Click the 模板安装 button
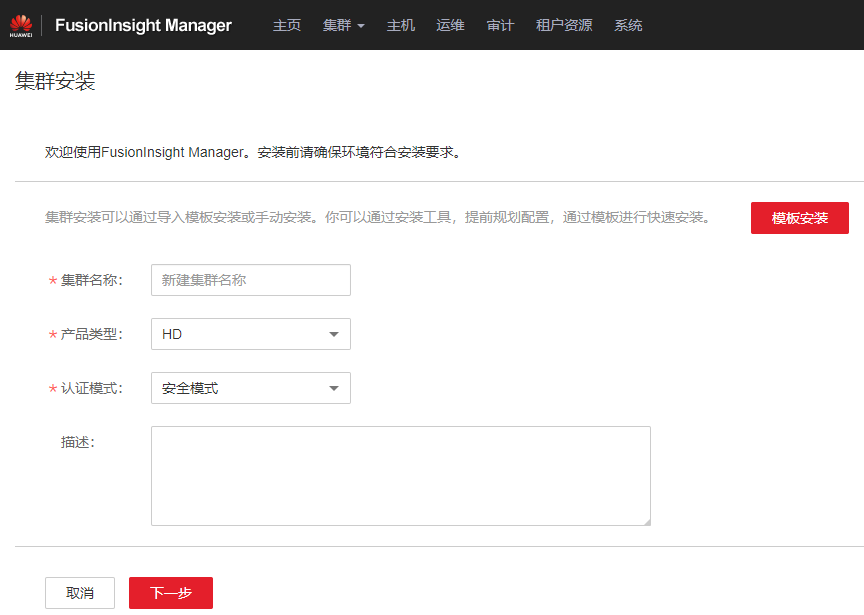The height and width of the screenshot is (615, 864). coord(800,218)
